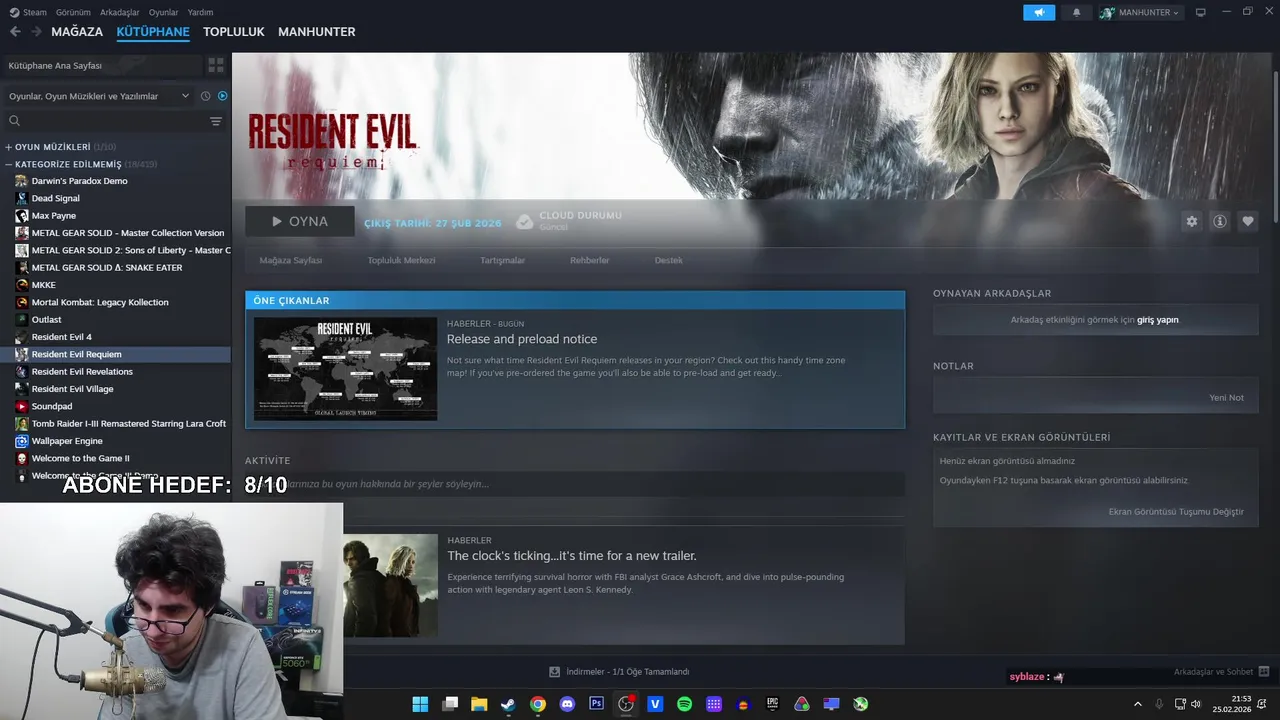Image resolution: width=1280 pixels, height=720 pixels.
Task: Open Mağaza Sayfası link
Action: pos(291,260)
